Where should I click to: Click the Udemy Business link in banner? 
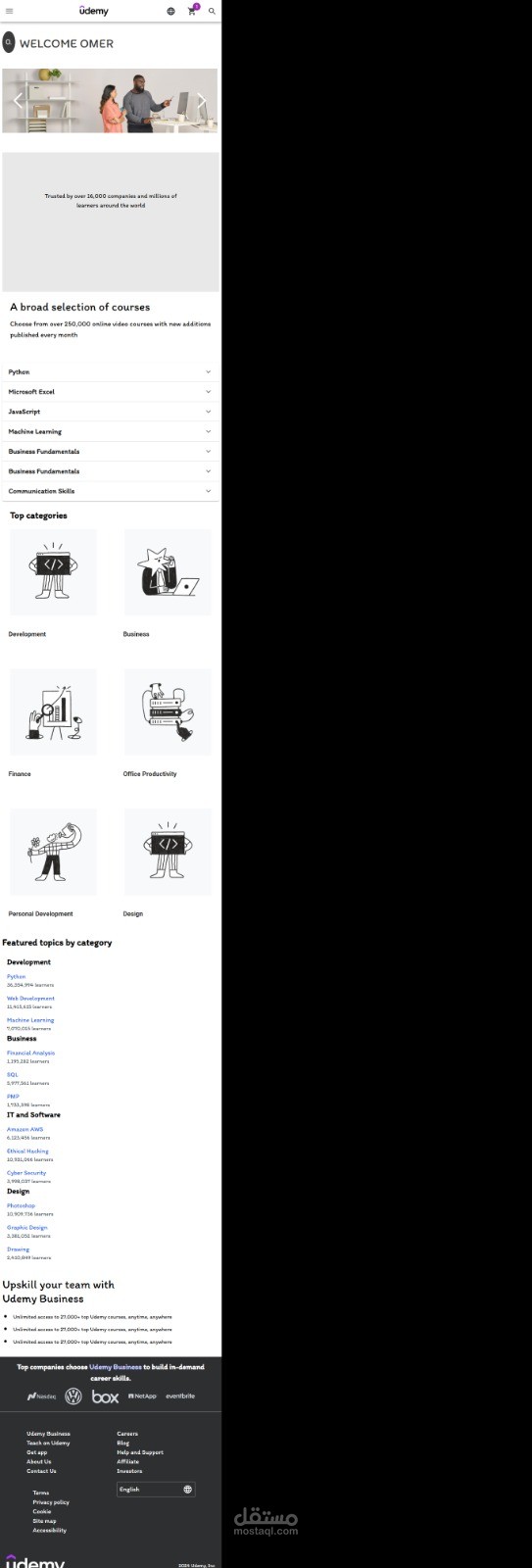pos(116,1367)
